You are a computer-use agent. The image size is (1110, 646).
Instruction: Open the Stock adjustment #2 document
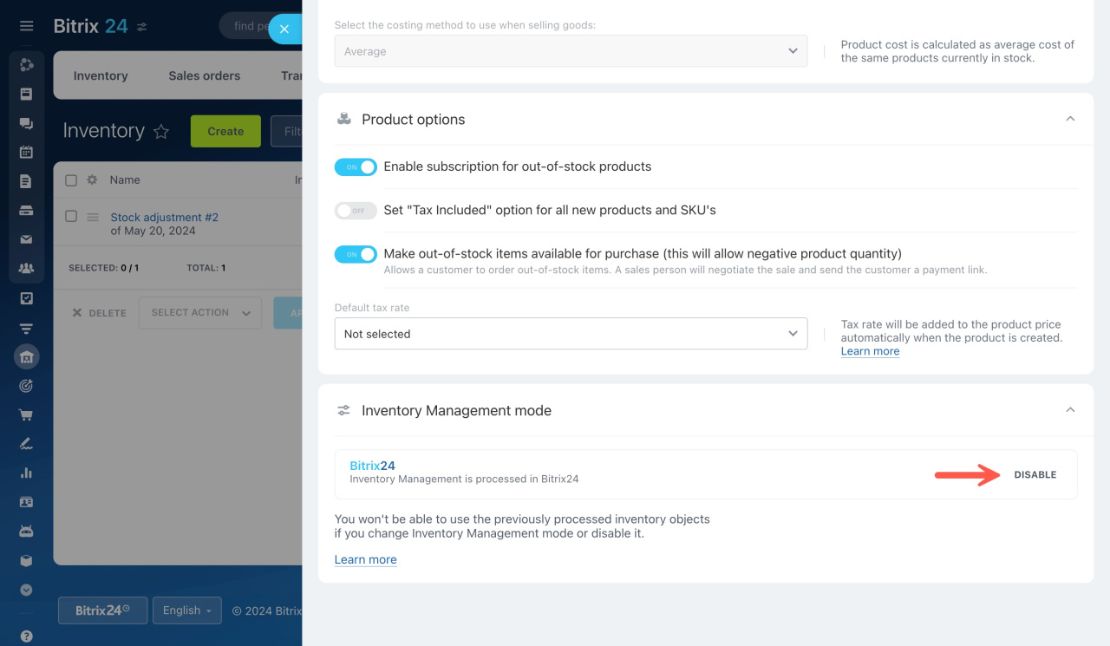coord(164,217)
